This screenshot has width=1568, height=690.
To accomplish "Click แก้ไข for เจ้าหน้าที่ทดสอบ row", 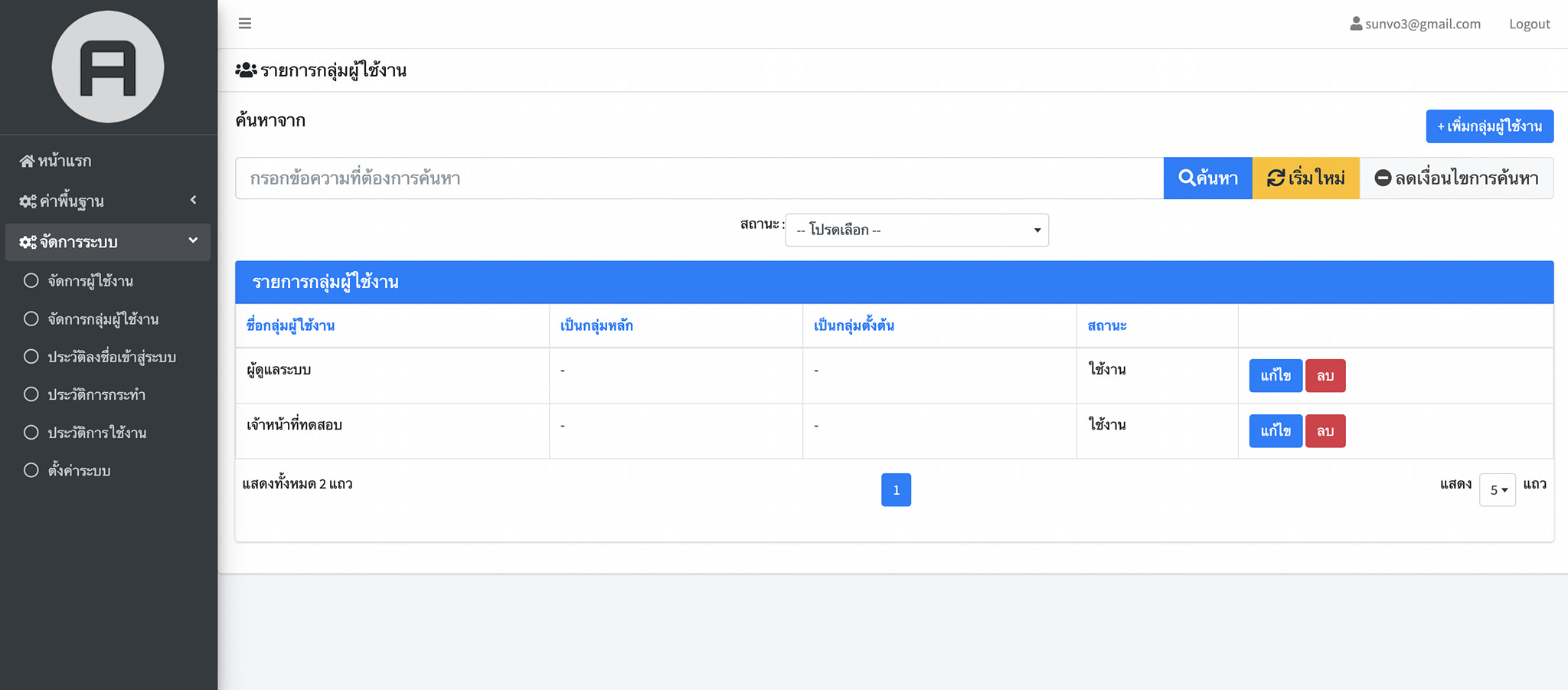I will (1276, 431).
